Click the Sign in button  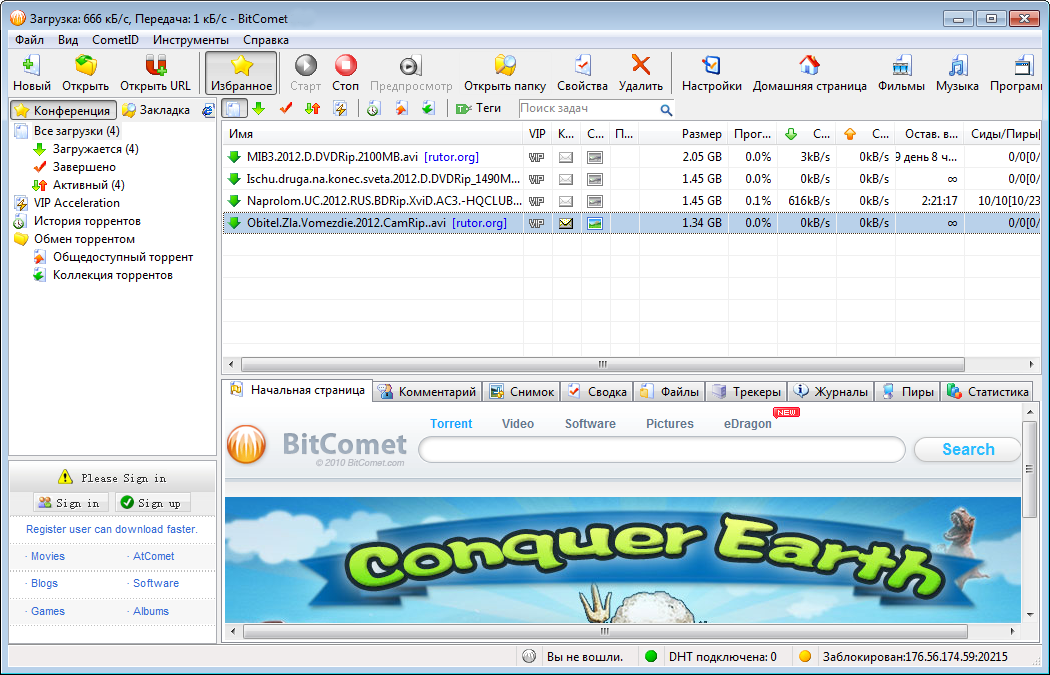[x=70, y=503]
